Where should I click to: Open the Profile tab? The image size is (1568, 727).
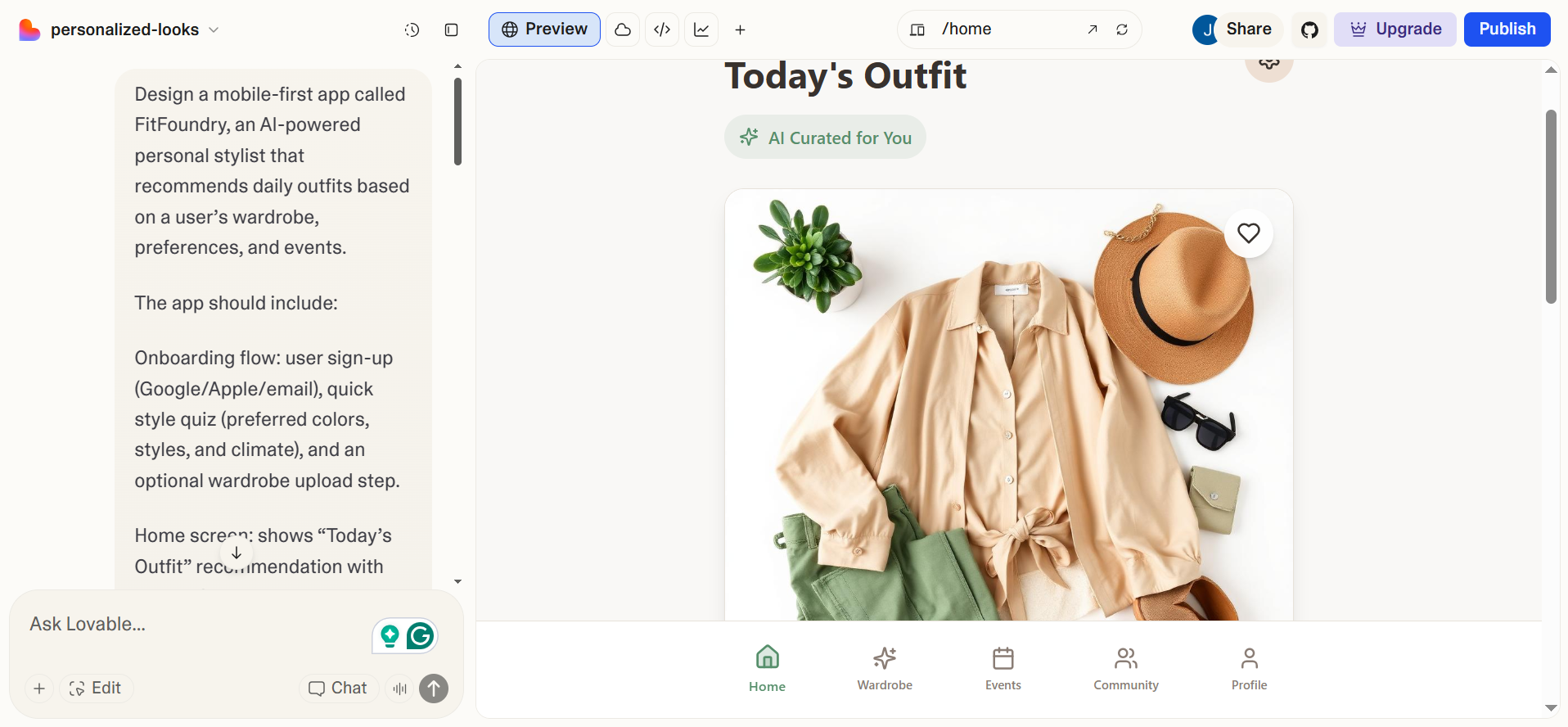coord(1250,669)
